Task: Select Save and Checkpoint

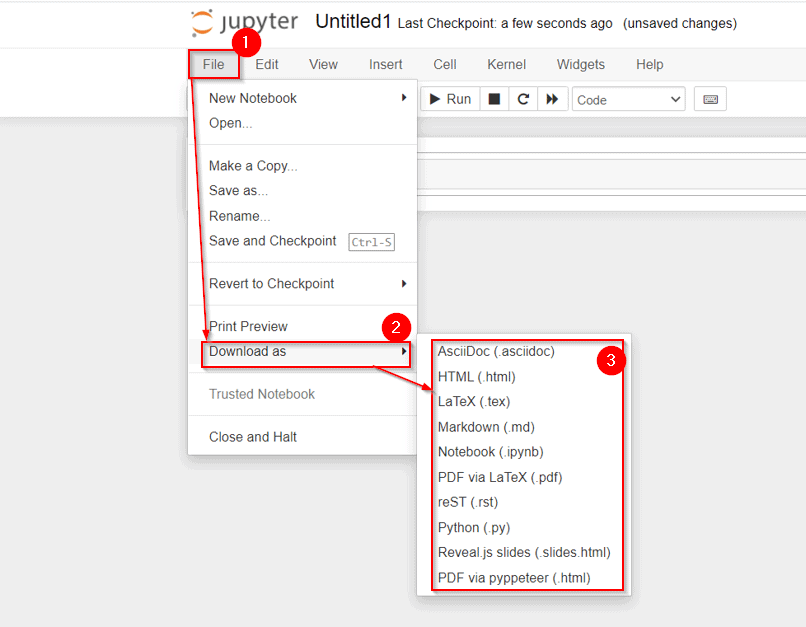Action: tap(273, 241)
